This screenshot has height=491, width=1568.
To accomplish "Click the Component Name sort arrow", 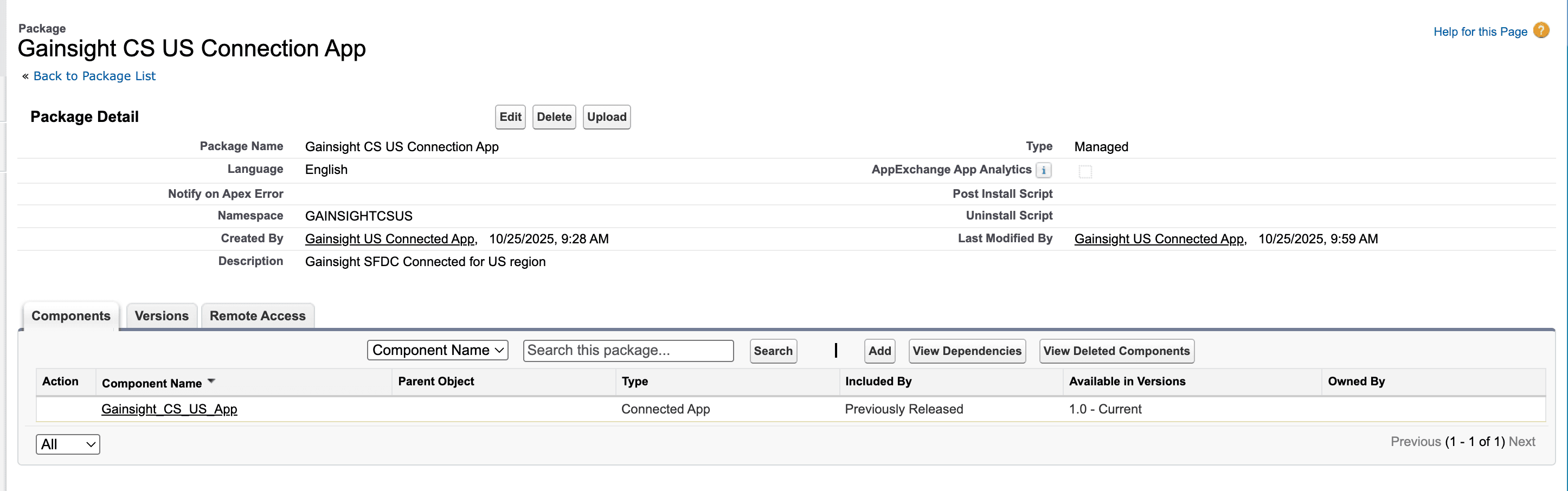I will coord(211,382).
